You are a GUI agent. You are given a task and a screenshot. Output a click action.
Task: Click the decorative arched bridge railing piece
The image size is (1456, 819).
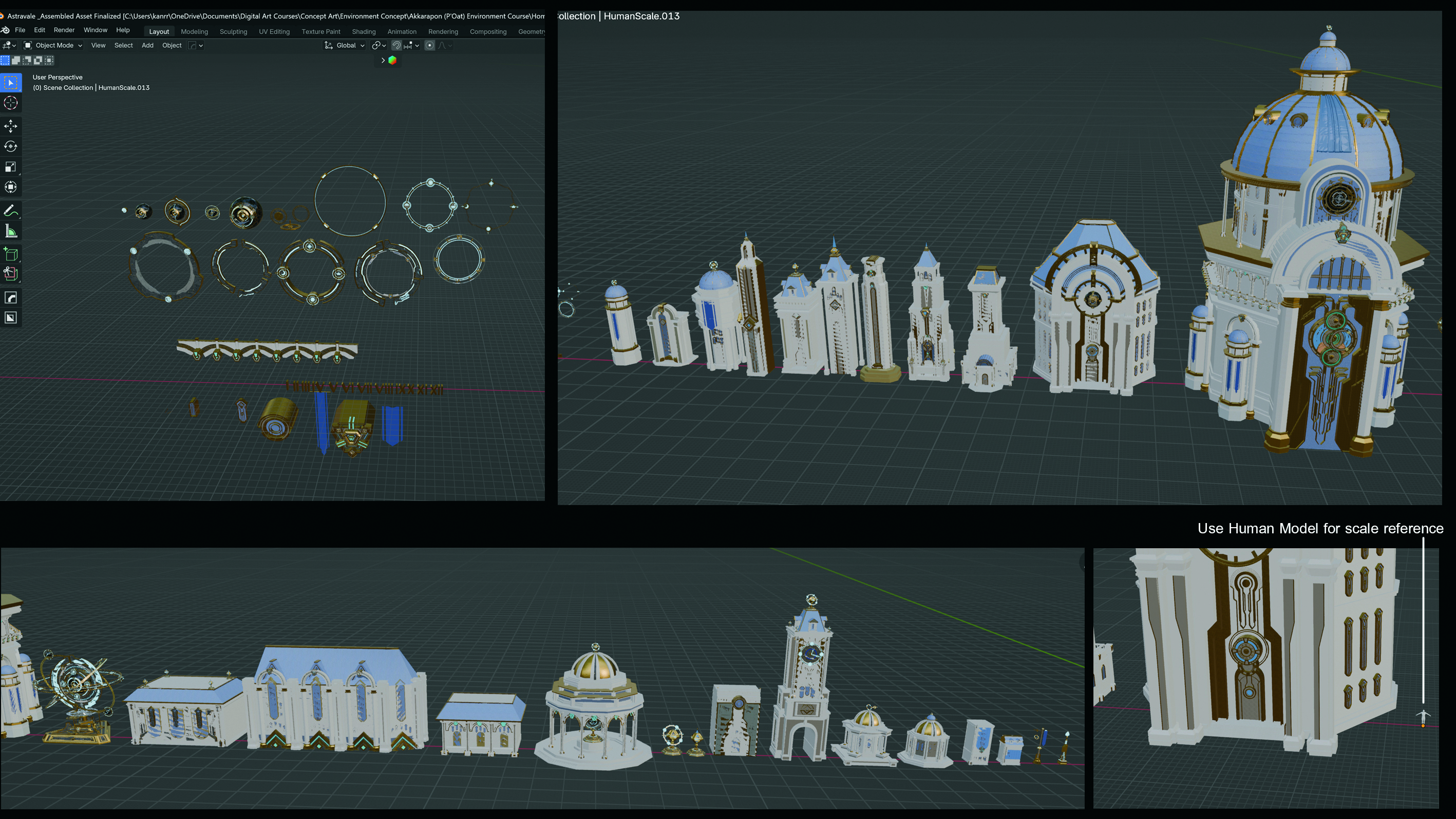click(x=268, y=351)
